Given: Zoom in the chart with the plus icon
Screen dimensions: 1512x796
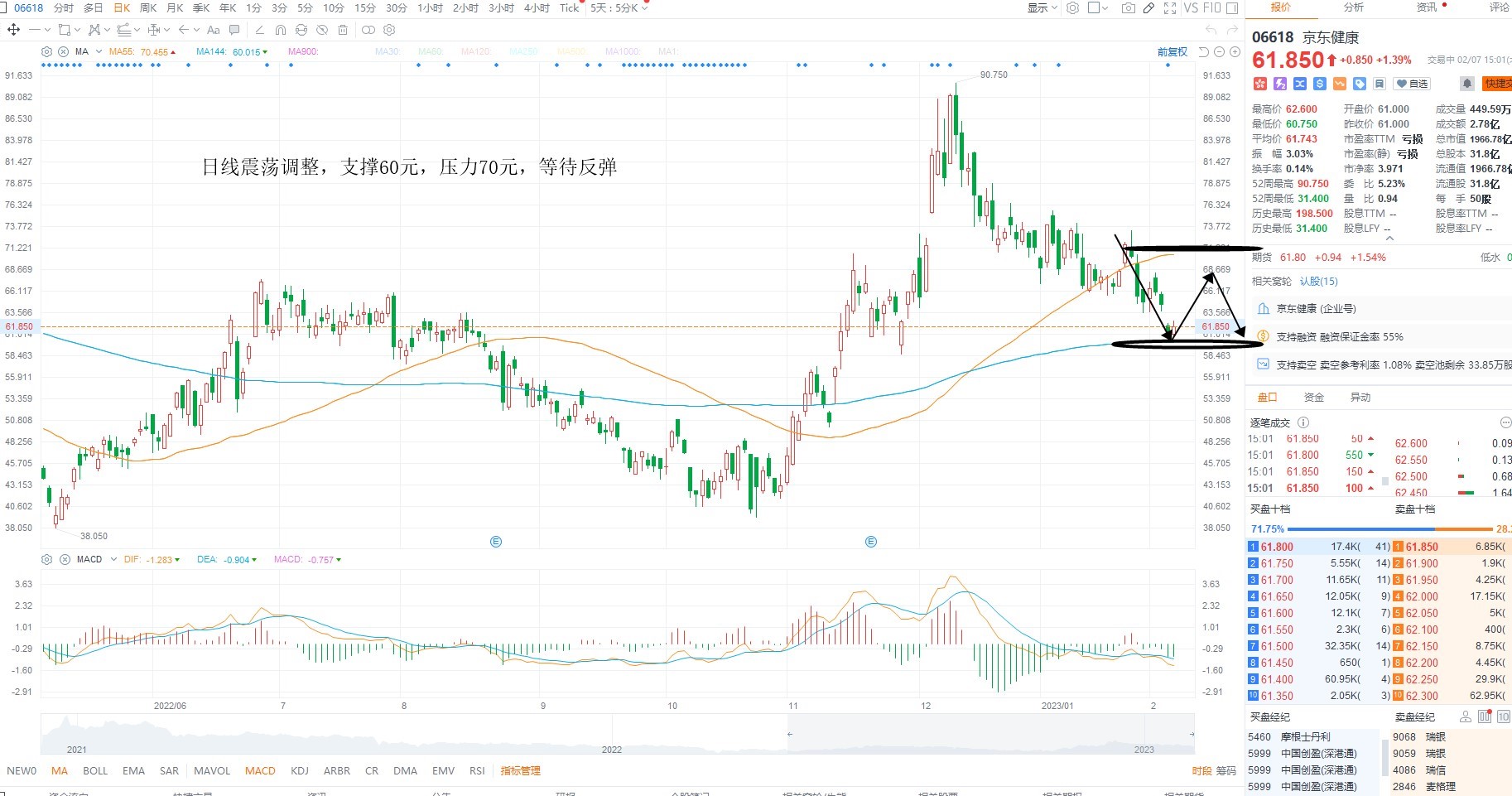Looking at the screenshot, I should [x=1235, y=52].
